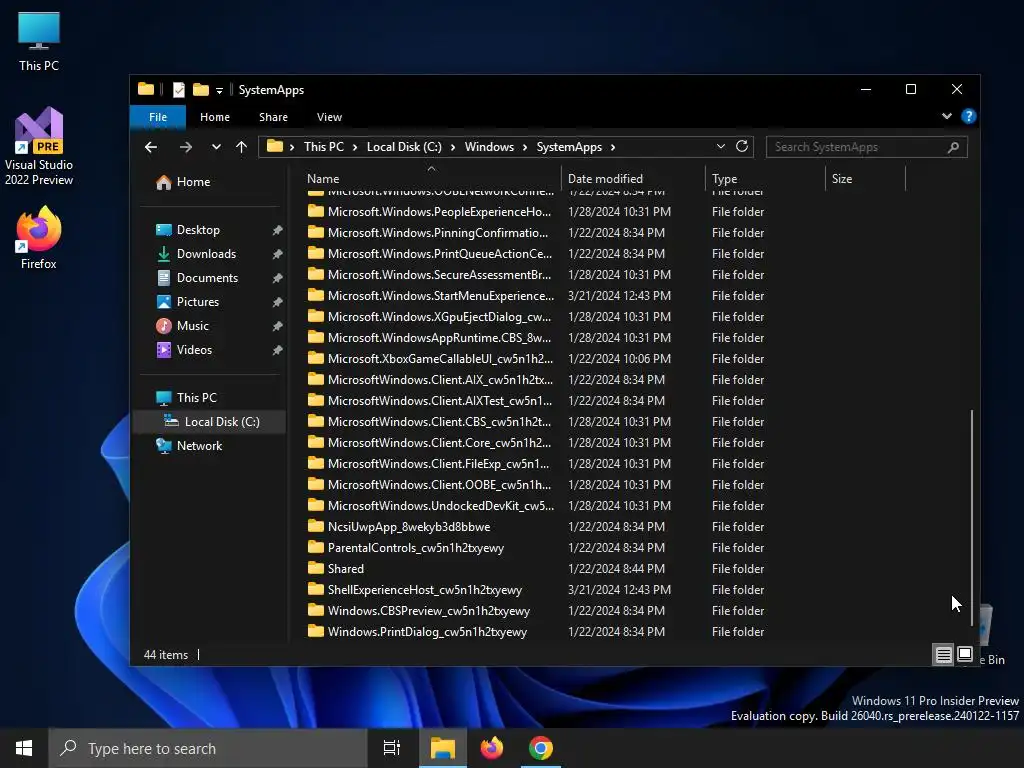Click the pin icon beside Downloads

pyautogui.click(x=278, y=254)
